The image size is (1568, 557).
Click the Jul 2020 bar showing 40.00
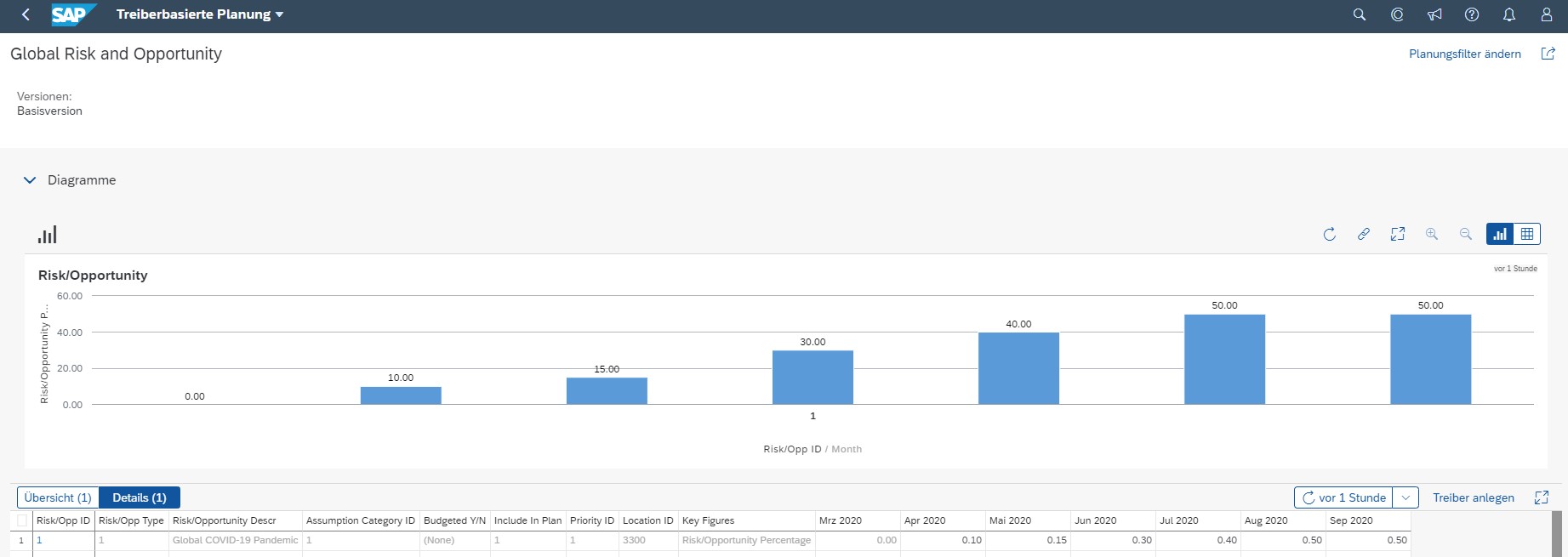pos(1018,367)
